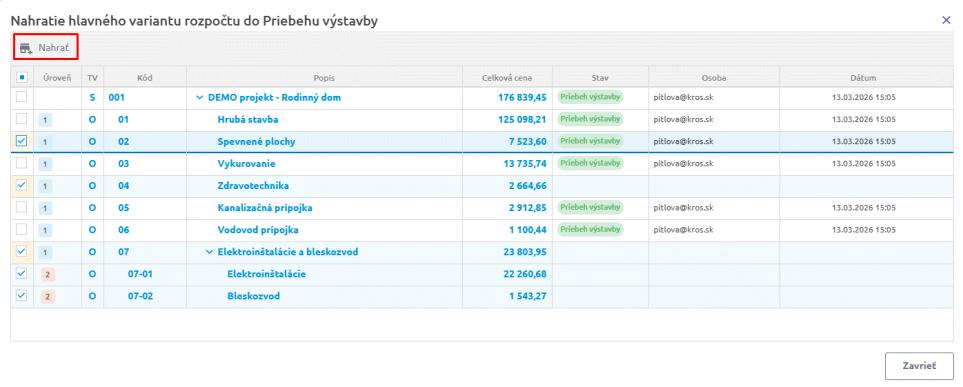Select the Kanalizačná prípojka description text
Screen dimensions: 963x387
point(265,208)
